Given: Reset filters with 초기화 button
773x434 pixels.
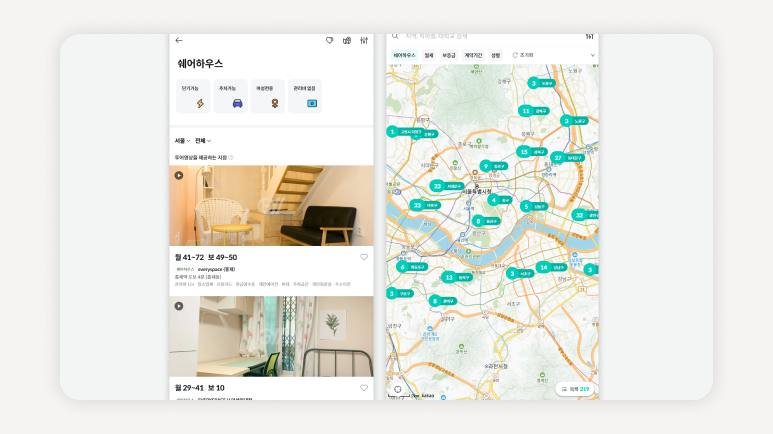Looking at the screenshot, I should (x=523, y=55).
